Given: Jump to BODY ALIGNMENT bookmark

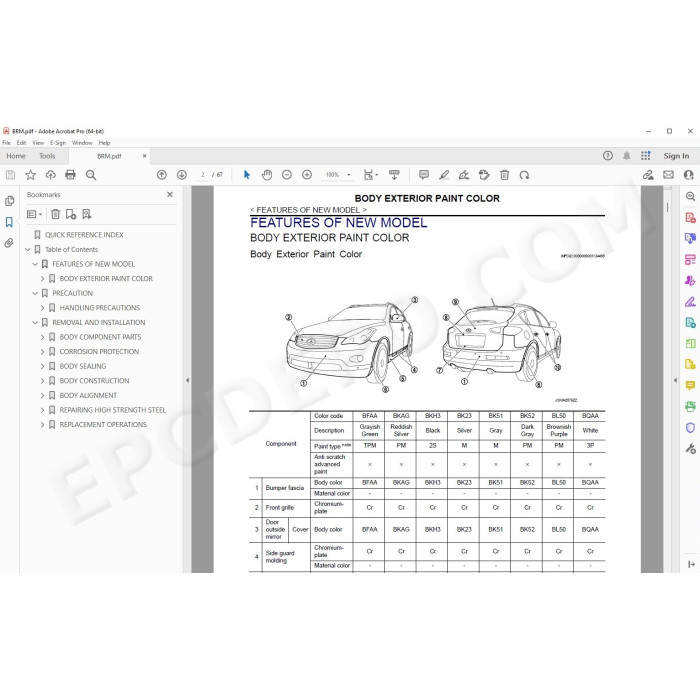Looking at the screenshot, I should tap(88, 396).
